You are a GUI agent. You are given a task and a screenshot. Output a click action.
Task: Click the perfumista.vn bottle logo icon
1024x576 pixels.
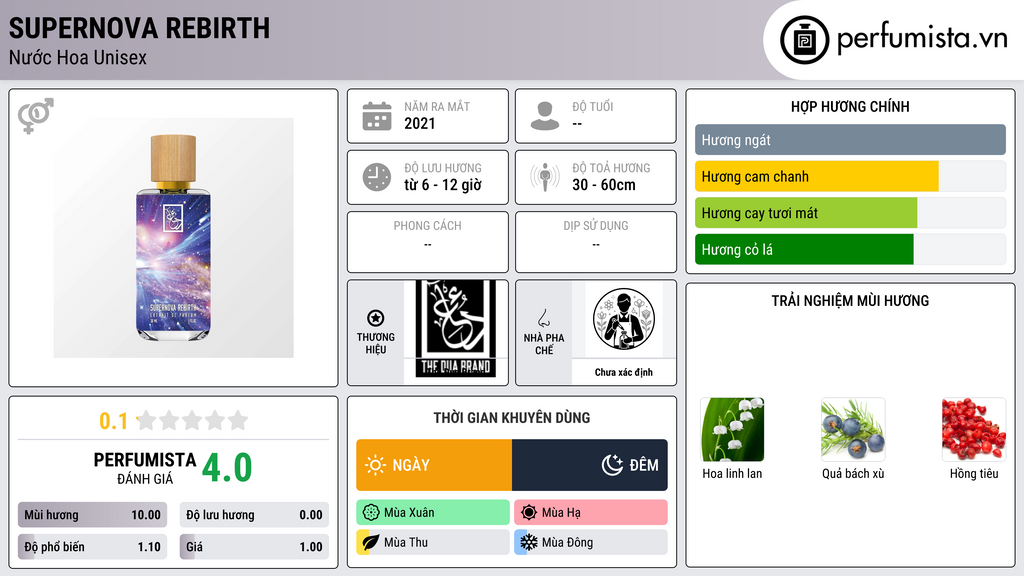(x=804, y=40)
